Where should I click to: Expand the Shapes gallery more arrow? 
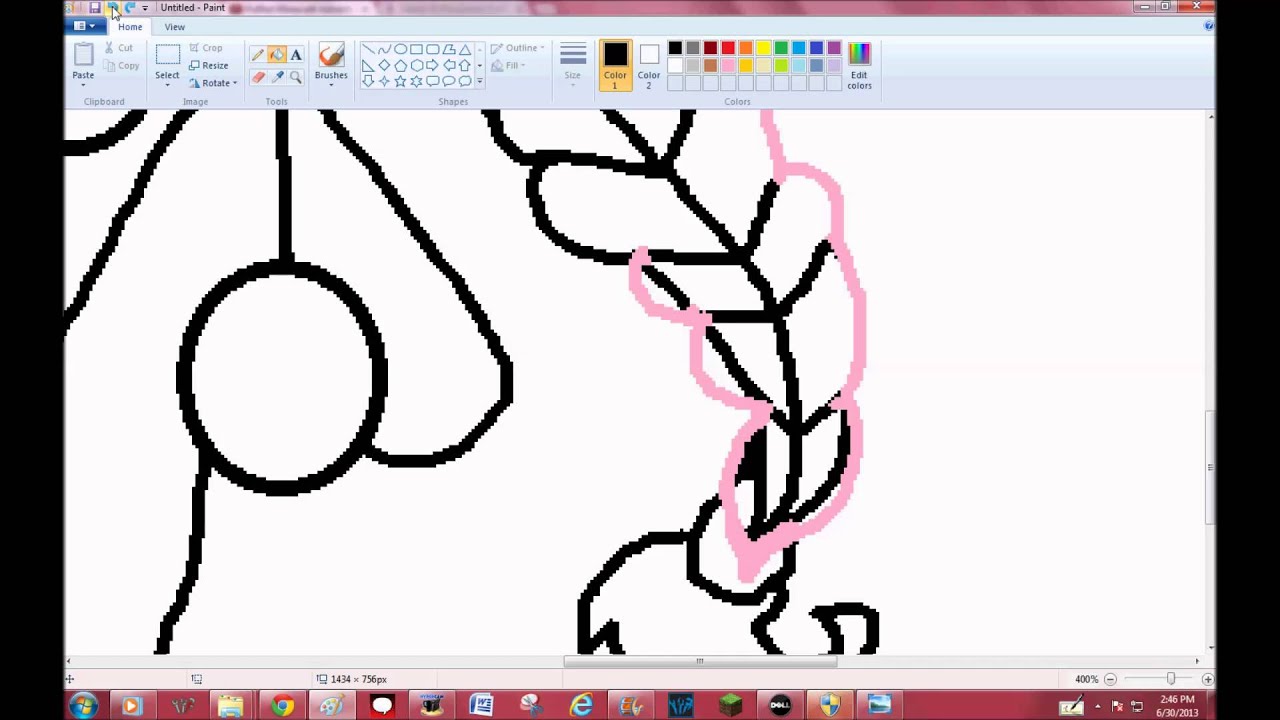pyautogui.click(x=480, y=82)
